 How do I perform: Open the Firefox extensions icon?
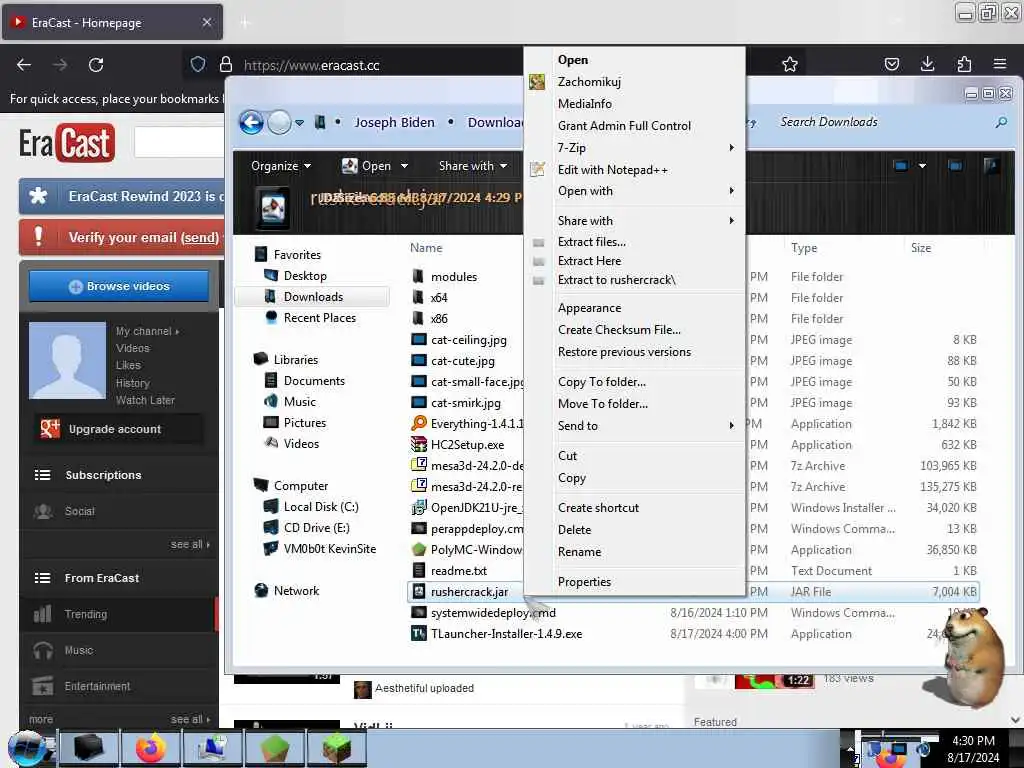(x=964, y=64)
